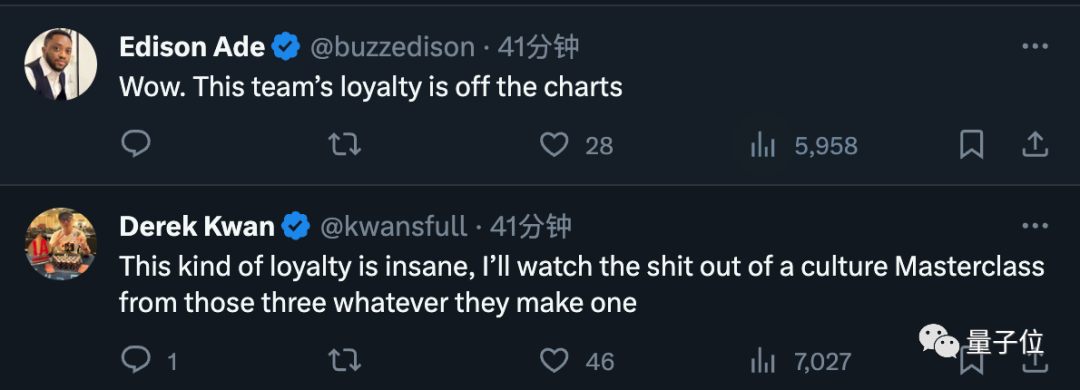Retweet Edison Ade's loyalty post
This screenshot has width=1080, height=390.
(x=344, y=145)
